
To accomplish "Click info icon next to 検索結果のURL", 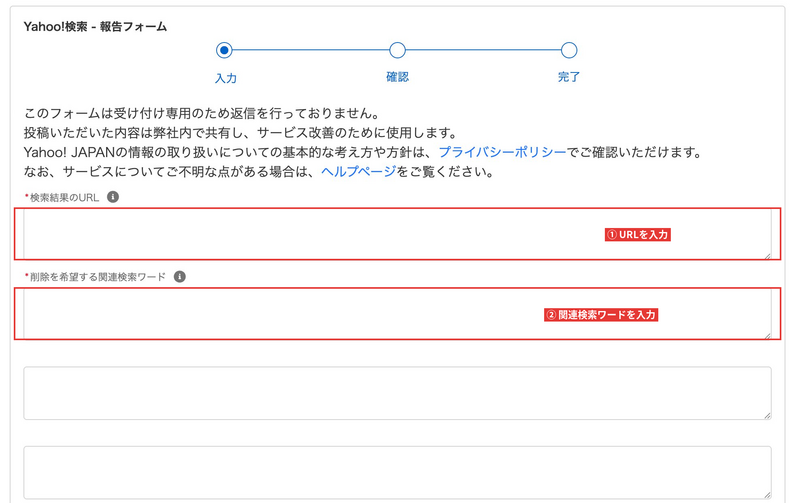I will coord(113,197).
